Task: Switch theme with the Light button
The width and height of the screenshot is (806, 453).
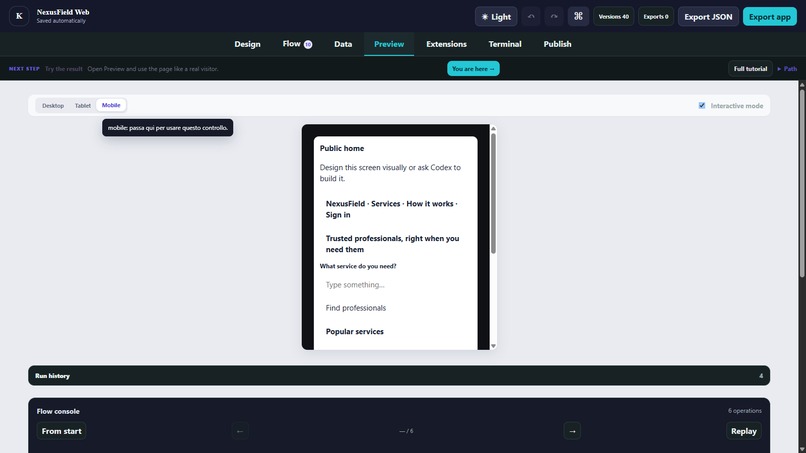Action: click(496, 16)
